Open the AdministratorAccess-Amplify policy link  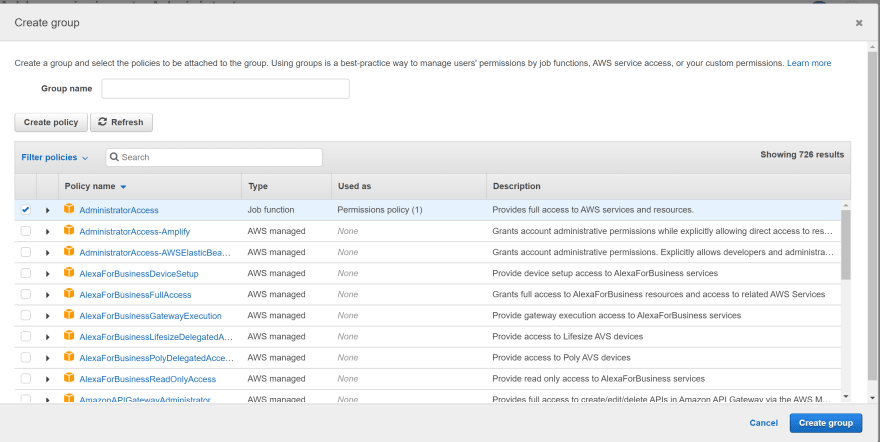pyautogui.click(x=135, y=232)
